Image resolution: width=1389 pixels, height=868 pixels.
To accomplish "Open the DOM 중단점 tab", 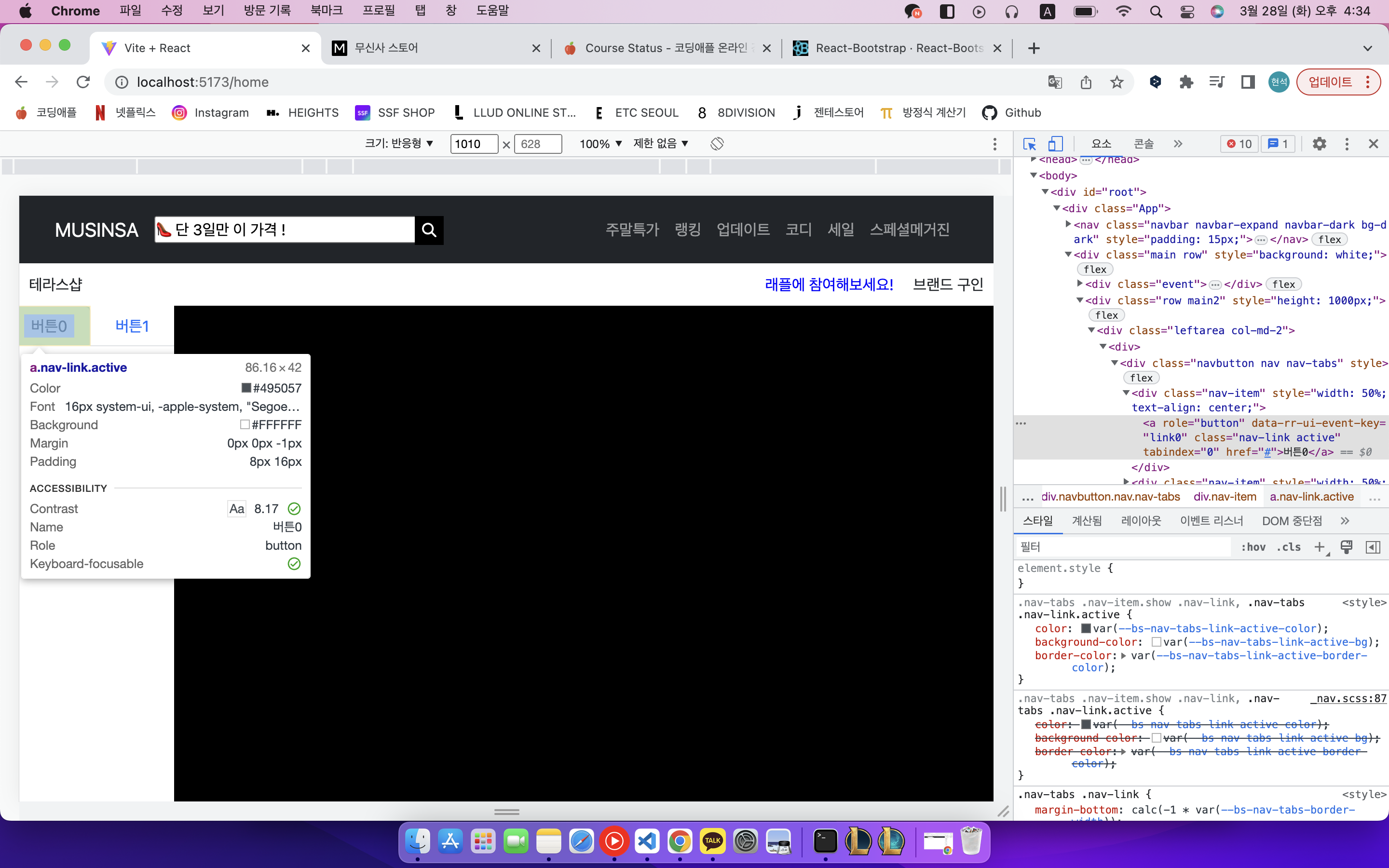I will 1292,521.
